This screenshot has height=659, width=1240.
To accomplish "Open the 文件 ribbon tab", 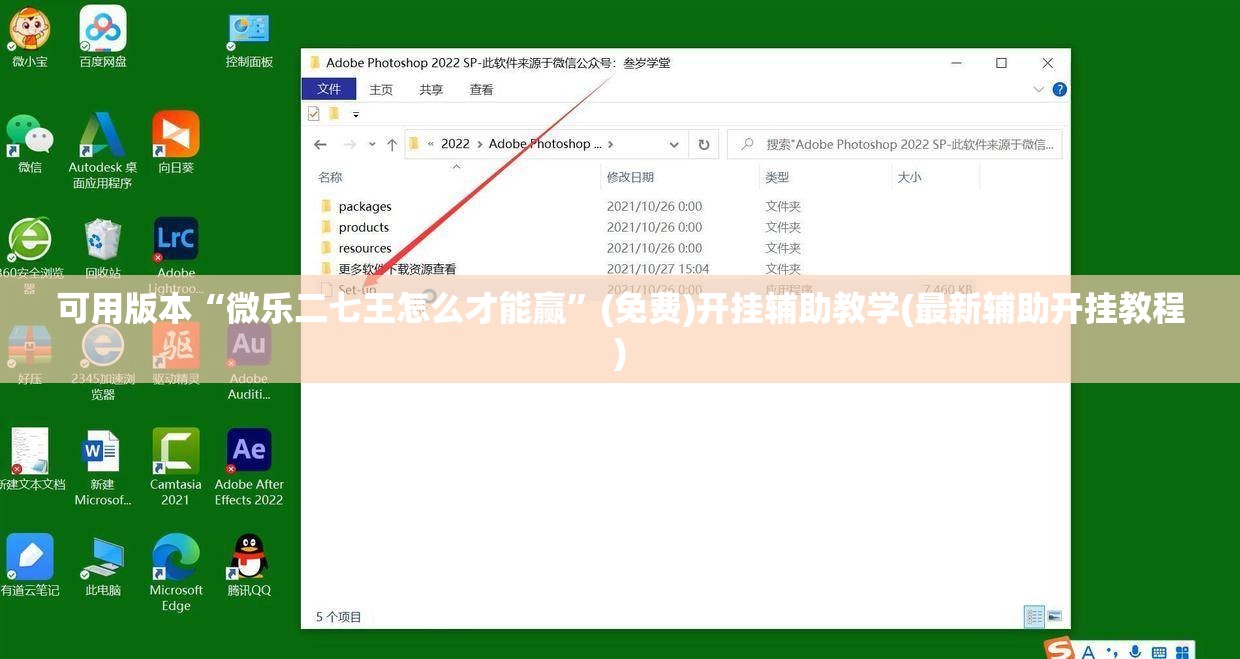I will pyautogui.click(x=329, y=89).
